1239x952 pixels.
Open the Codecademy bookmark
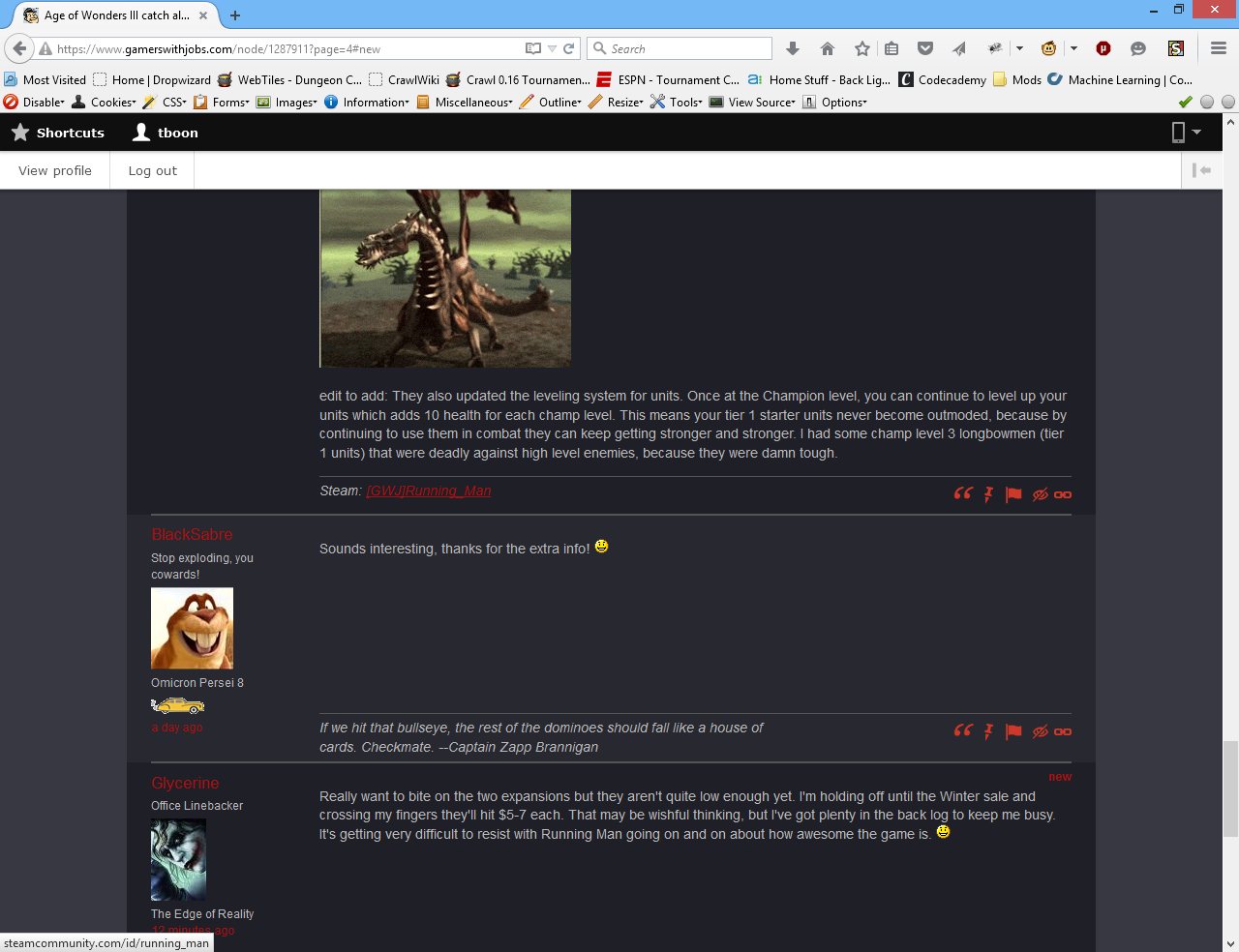tap(943, 79)
